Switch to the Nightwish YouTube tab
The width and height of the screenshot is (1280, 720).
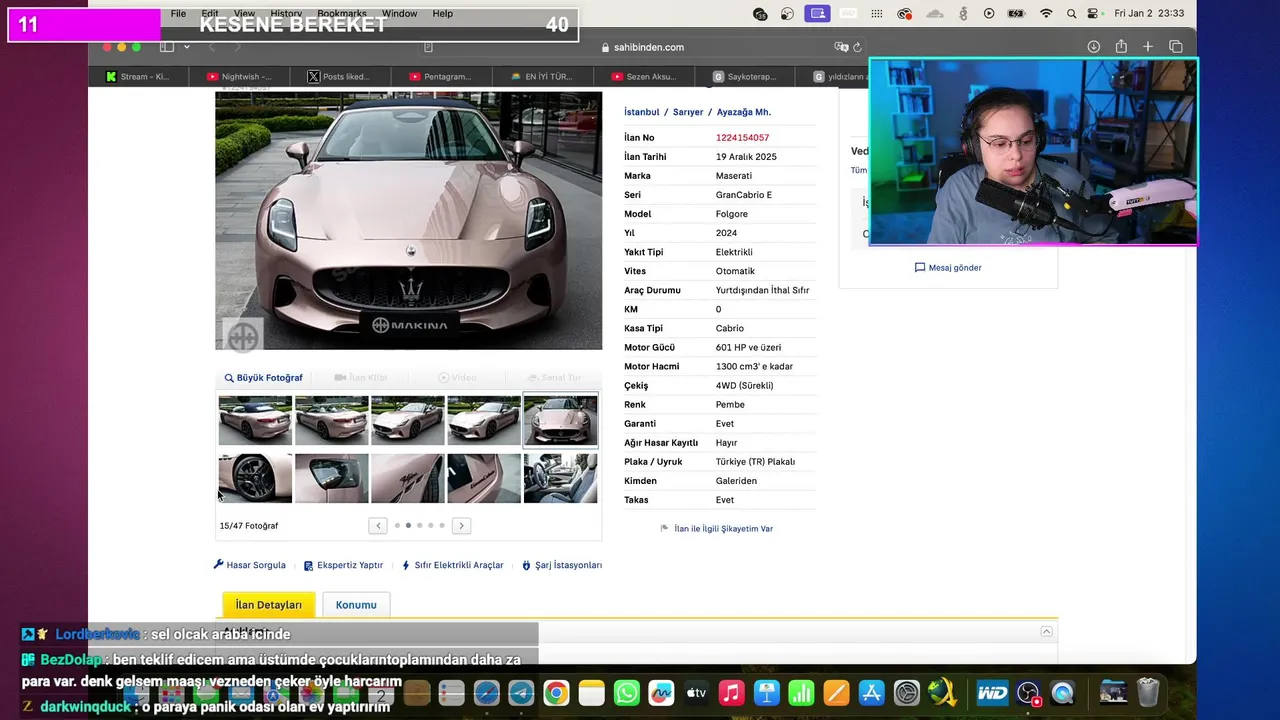(239, 77)
